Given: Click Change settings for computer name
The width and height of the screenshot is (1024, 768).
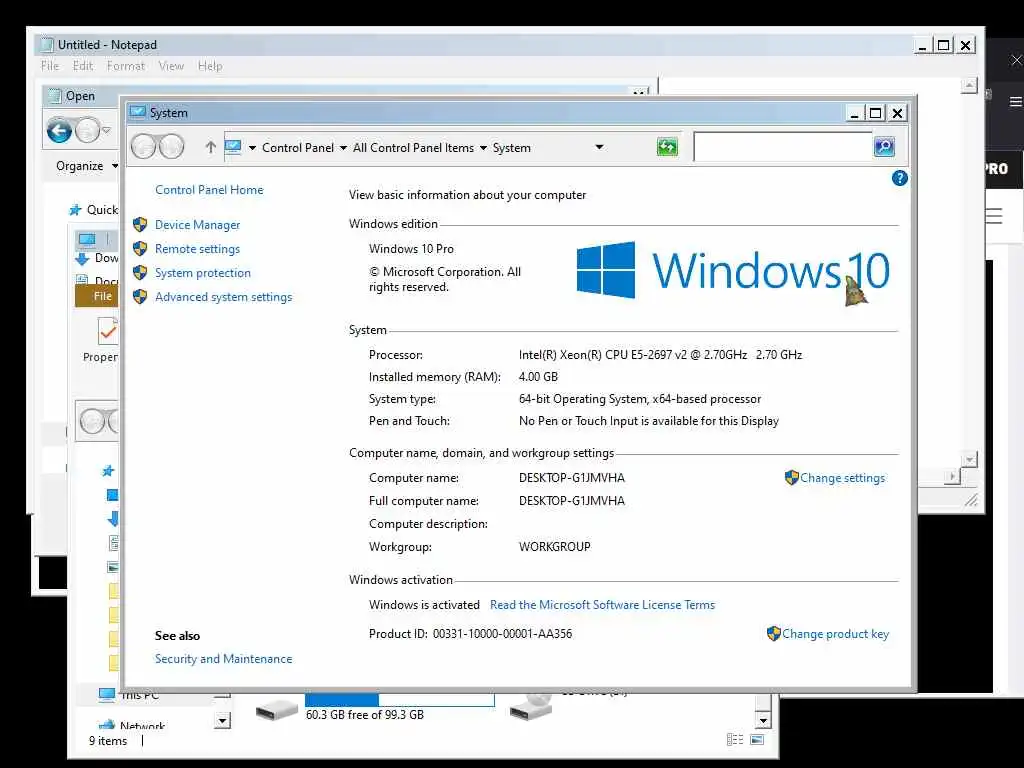Looking at the screenshot, I should point(842,478).
